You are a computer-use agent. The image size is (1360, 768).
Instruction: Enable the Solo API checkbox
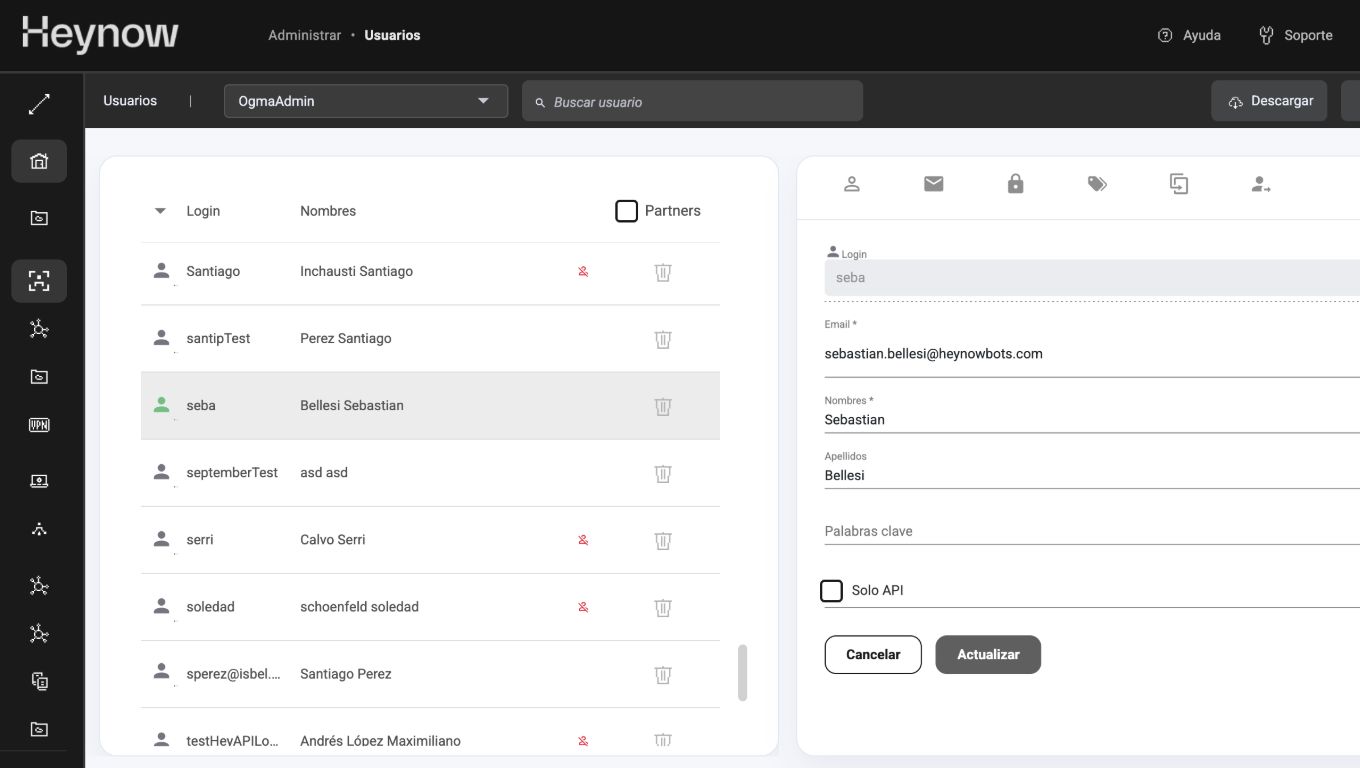point(832,591)
